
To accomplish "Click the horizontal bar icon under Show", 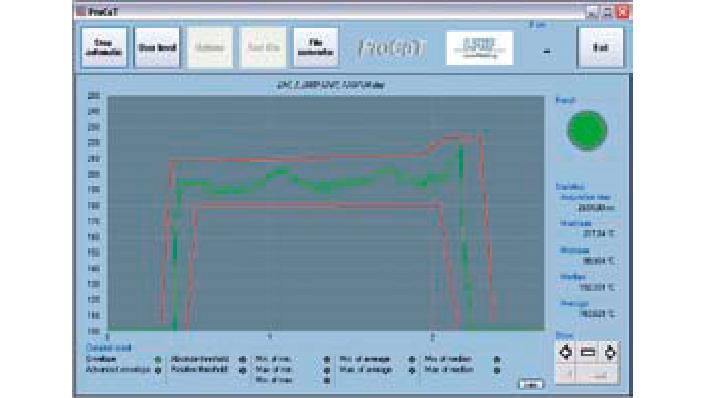I will (x=588, y=352).
